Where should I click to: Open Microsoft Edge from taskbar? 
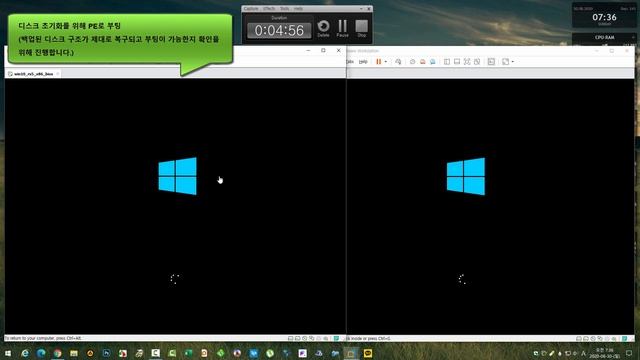click(x=41, y=353)
